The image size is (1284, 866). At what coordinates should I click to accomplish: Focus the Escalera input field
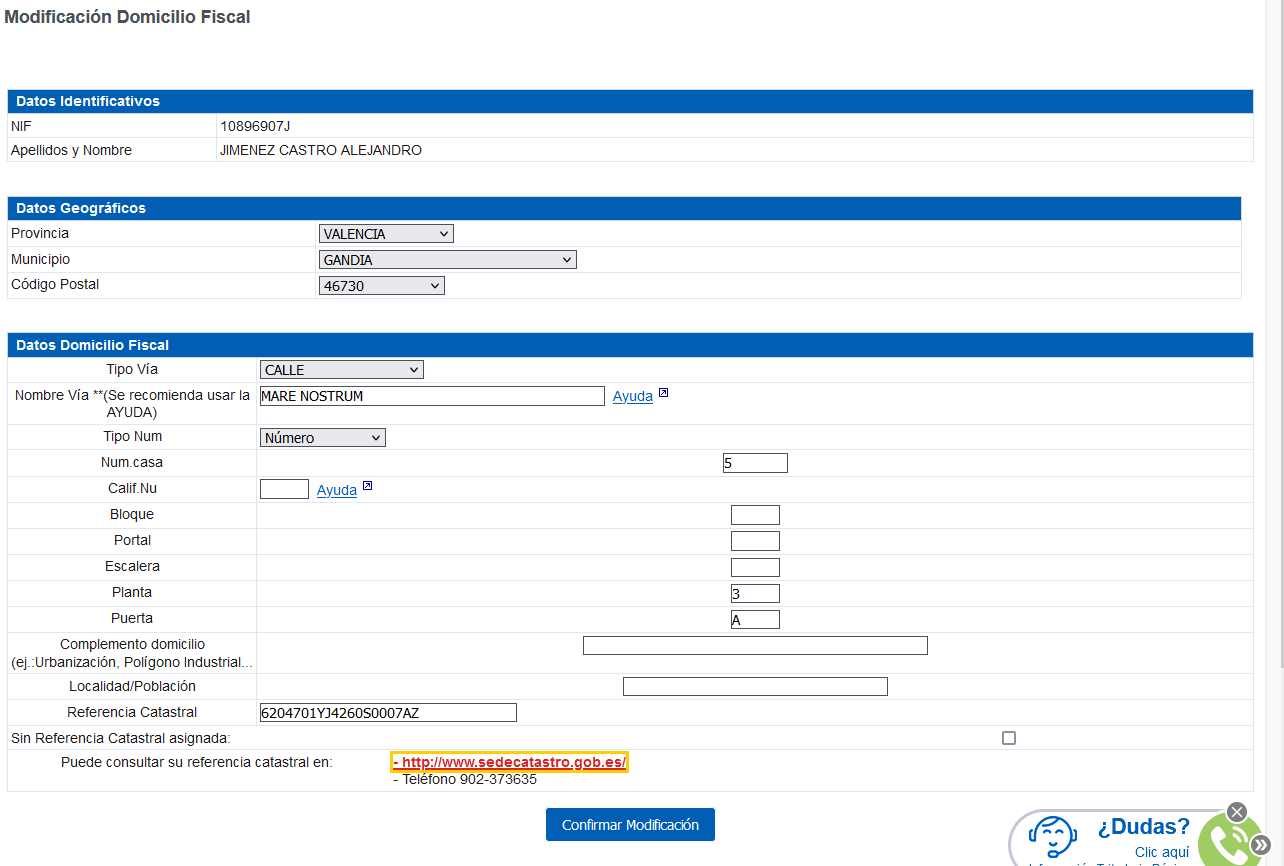755,567
